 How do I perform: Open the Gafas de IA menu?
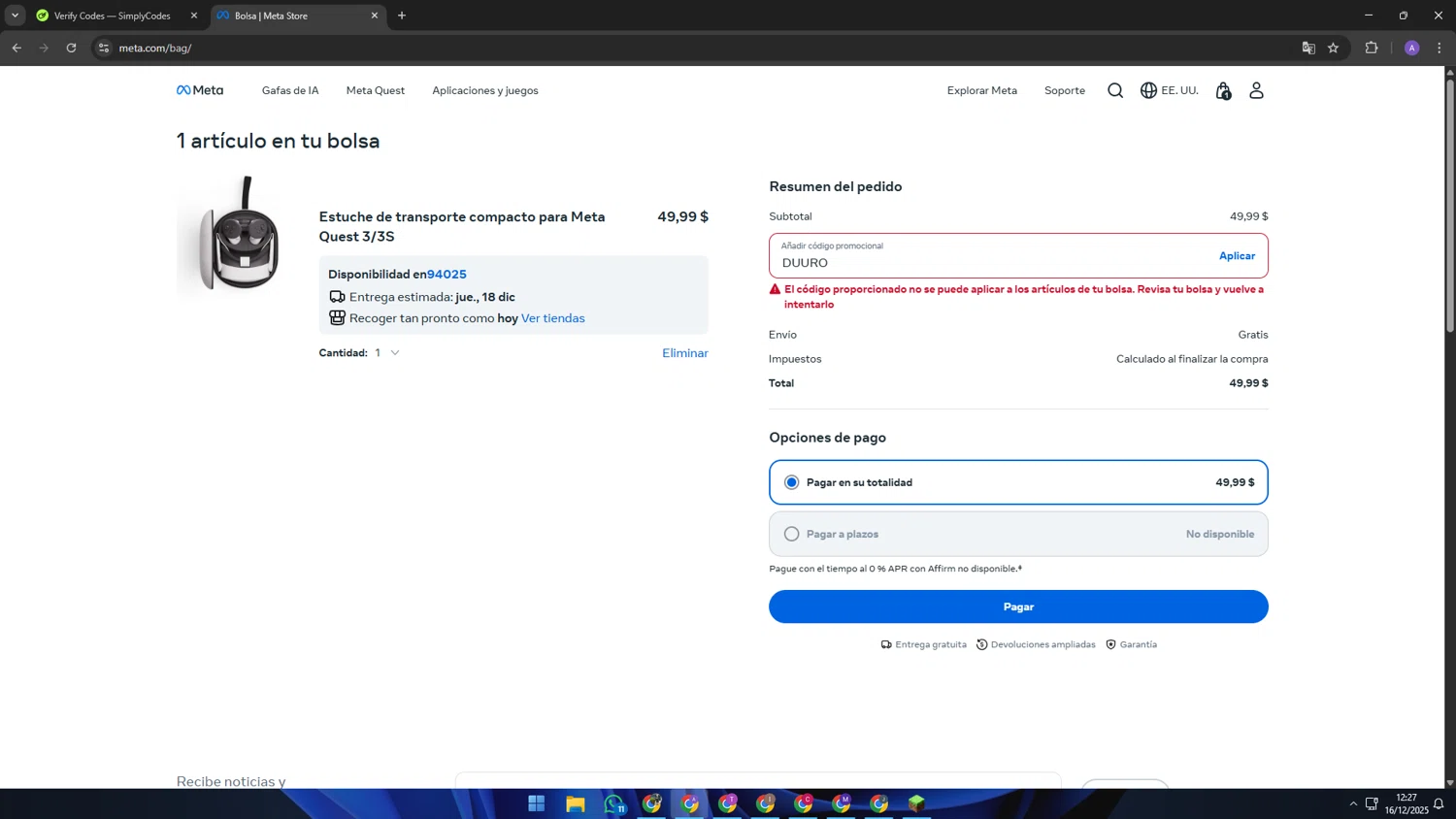click(x=290, y=90)
